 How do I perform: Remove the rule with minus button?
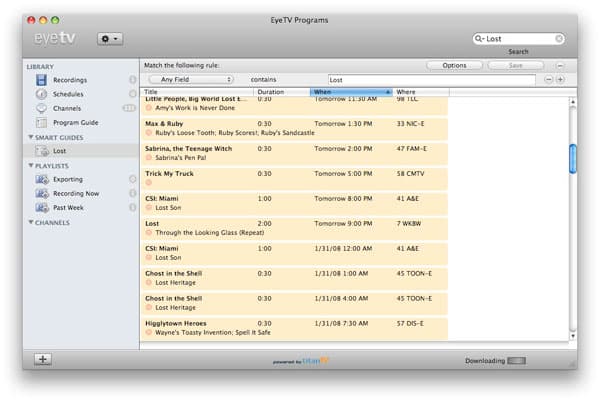(548, 80)
